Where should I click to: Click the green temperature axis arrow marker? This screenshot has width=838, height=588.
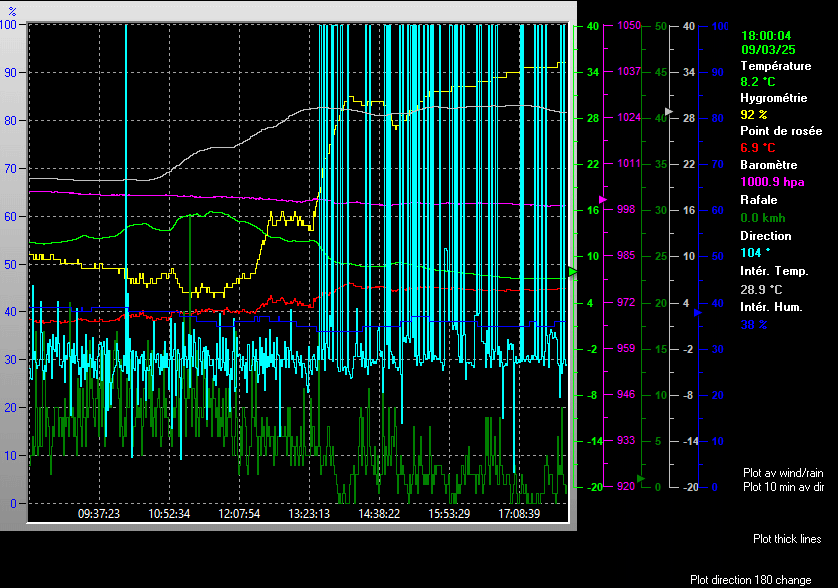click(x=573, y=271)
